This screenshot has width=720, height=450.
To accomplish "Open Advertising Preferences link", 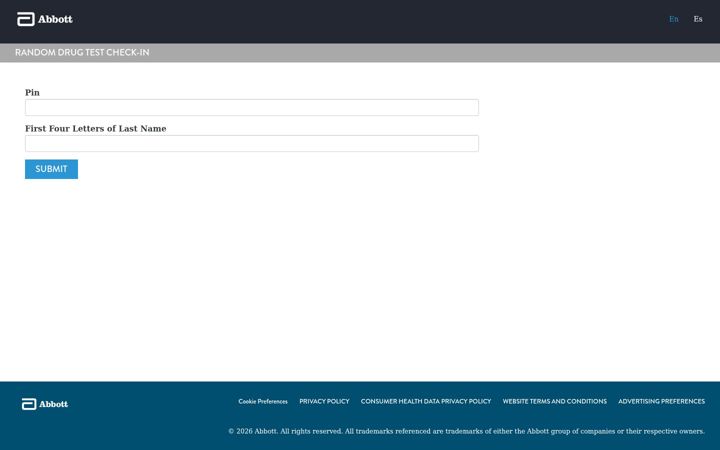I will [x=661, y=401].
